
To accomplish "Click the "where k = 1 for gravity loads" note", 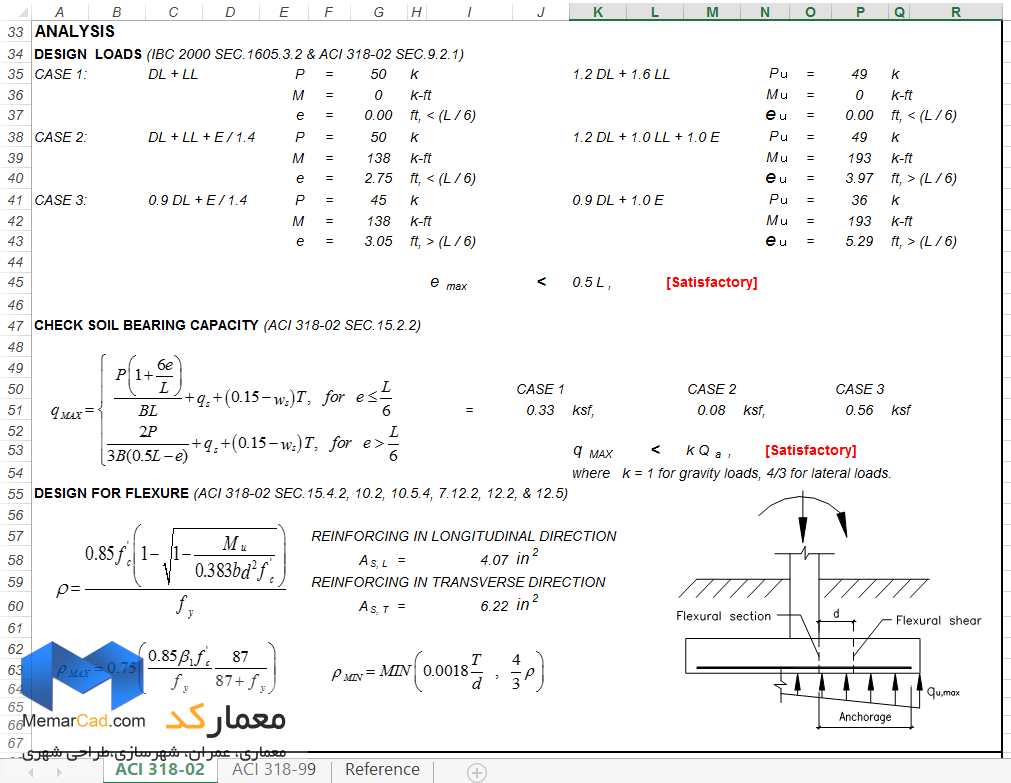I will pyautogui.click(x=732, y=473).
